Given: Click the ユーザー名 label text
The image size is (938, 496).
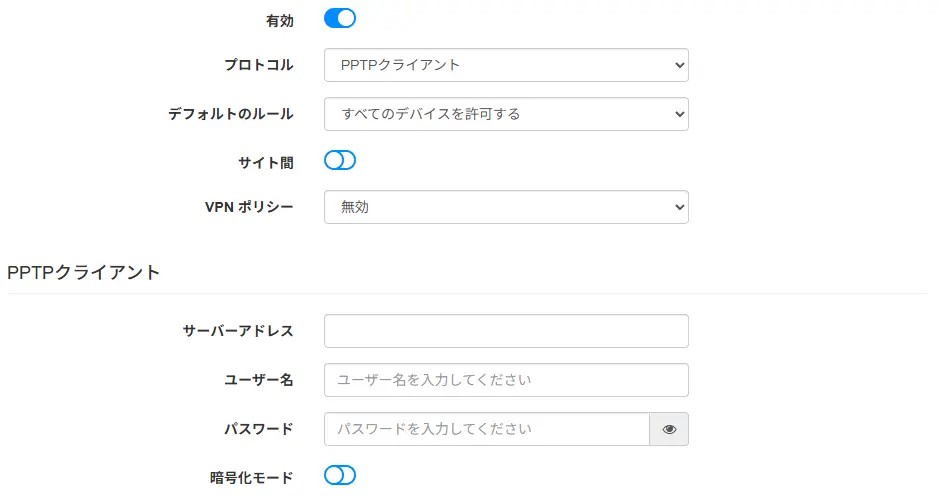Looking at the screenshot, I should click(x=258, y=380).
